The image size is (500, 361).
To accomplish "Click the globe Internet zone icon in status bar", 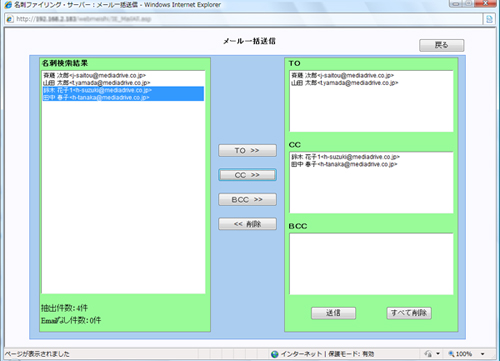I will click(275, 354).
